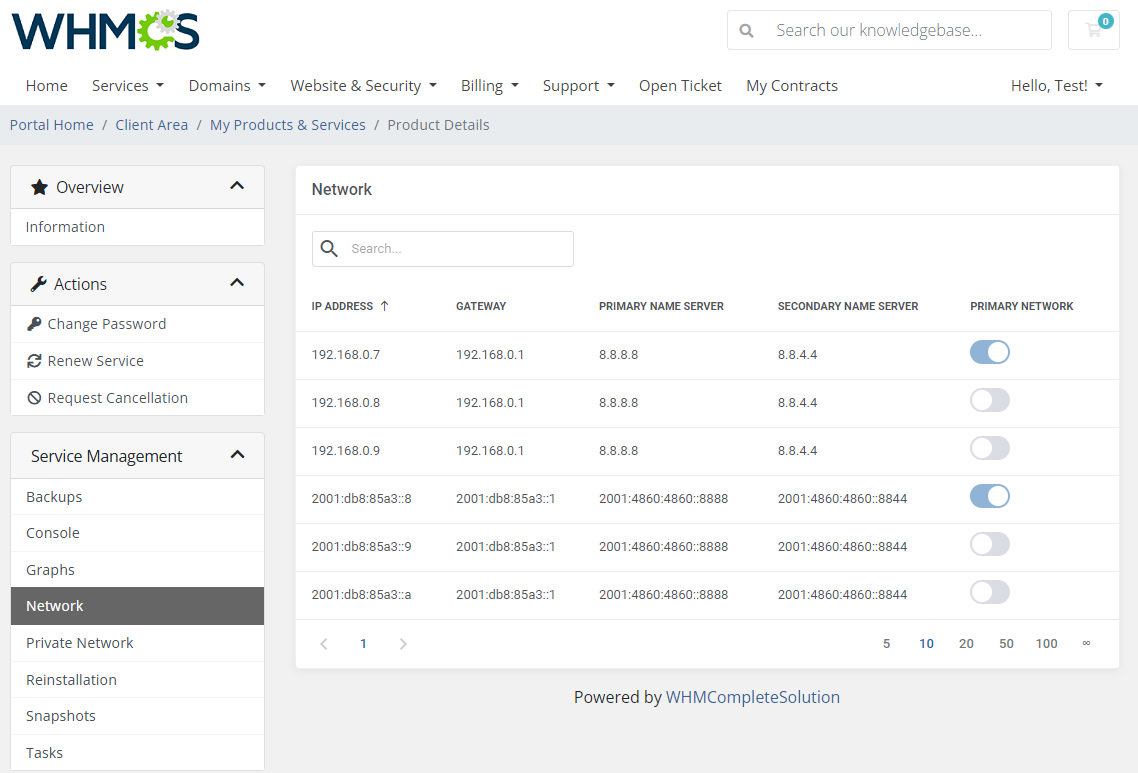Open the WHMCompleteSolution link
Screen dimensions: 1138x773
[x=753, y=697]
